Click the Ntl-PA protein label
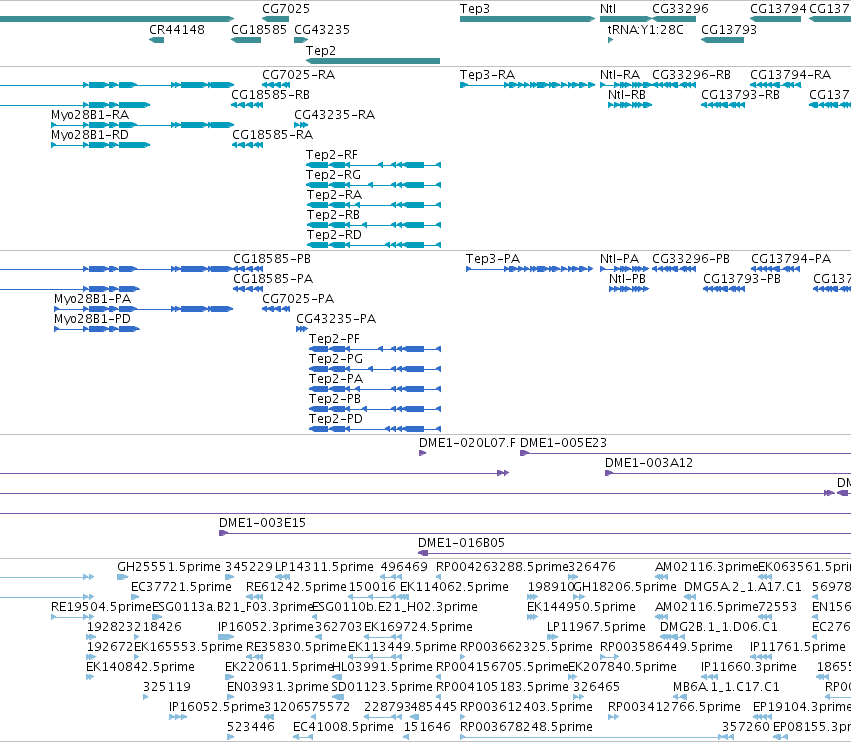Viewport: 851px width, 742px height. coord(620,258)
